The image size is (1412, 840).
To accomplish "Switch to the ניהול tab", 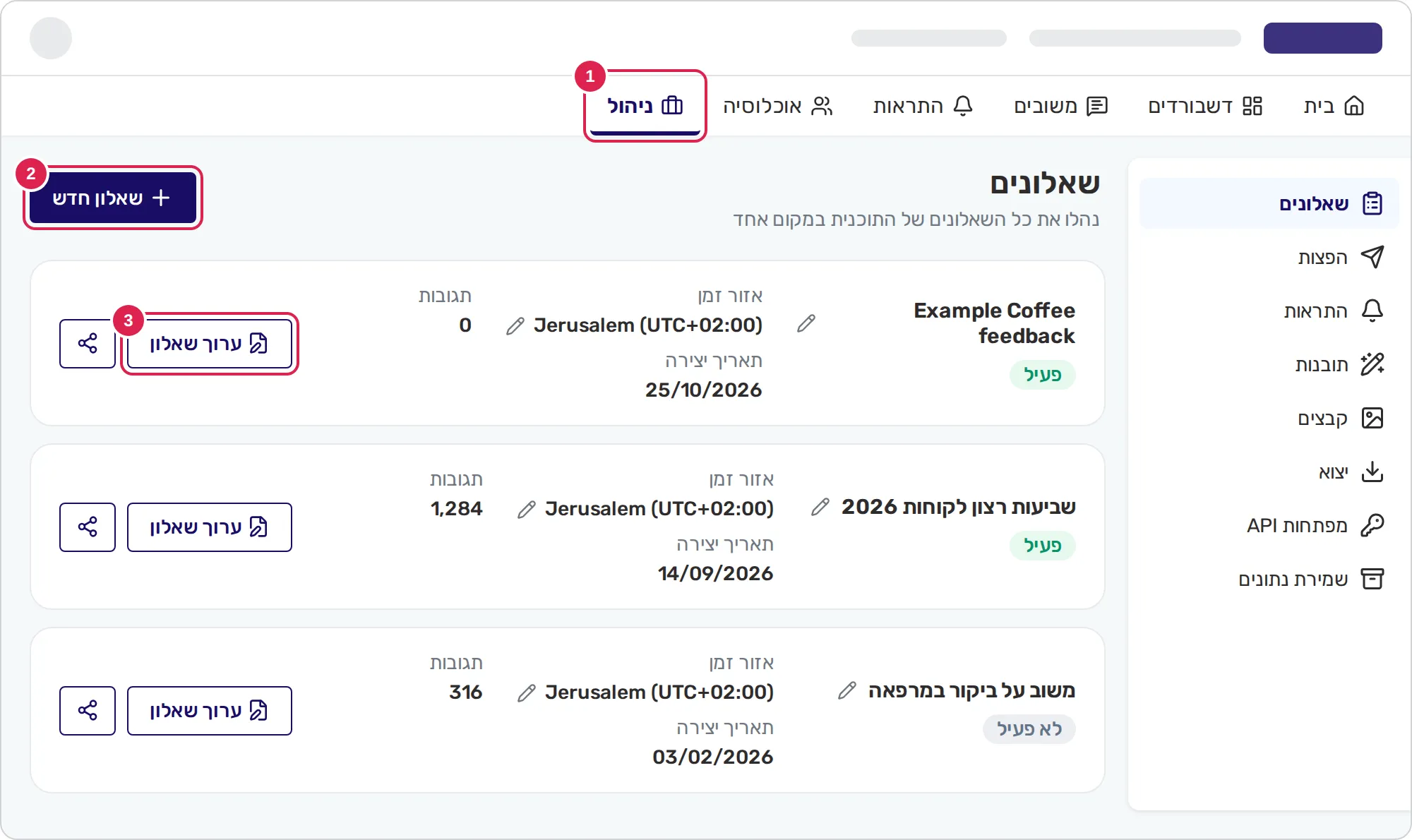I will tap(645, 106).
